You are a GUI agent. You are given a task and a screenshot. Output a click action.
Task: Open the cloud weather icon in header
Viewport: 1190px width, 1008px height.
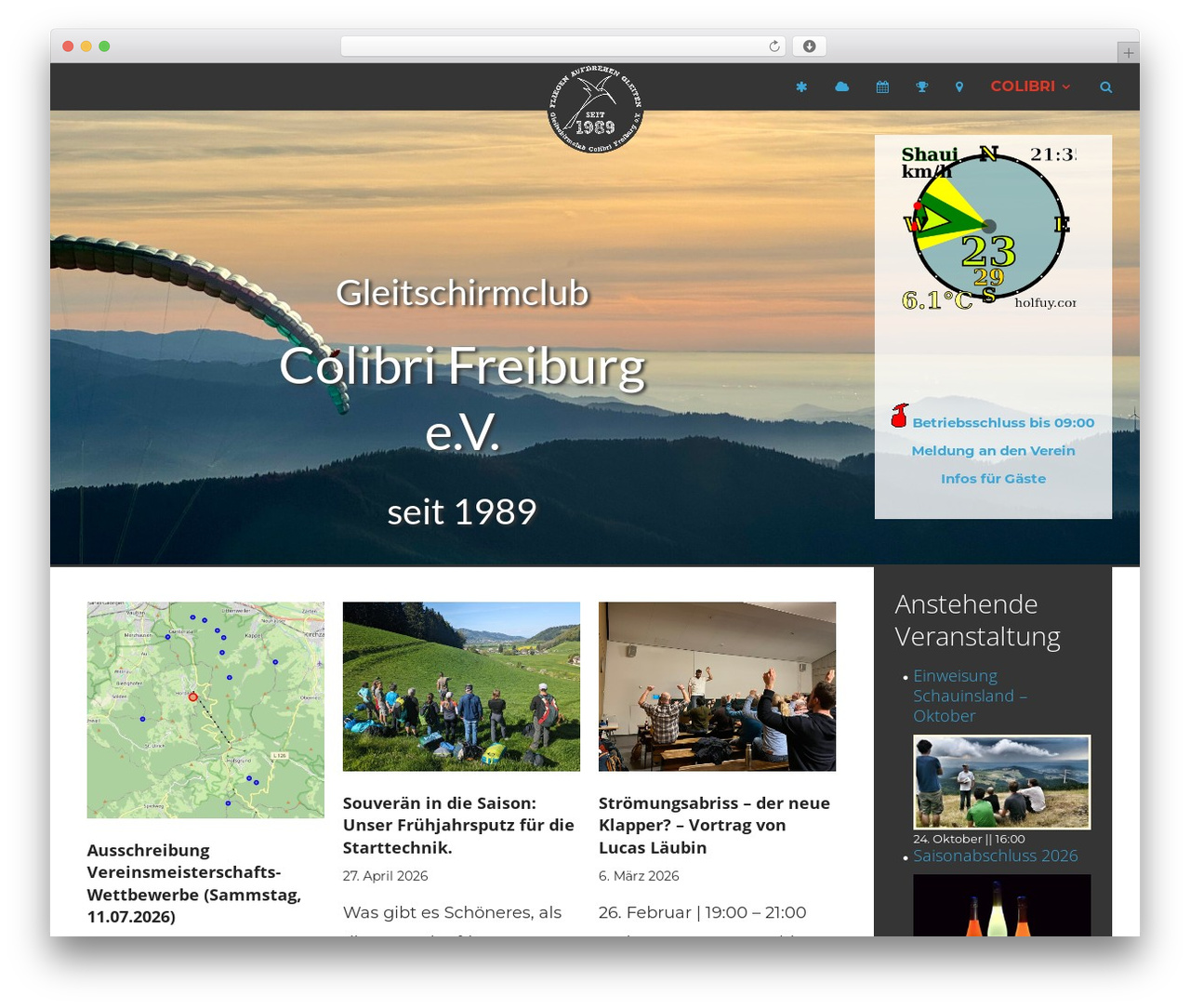click(842, 86)
